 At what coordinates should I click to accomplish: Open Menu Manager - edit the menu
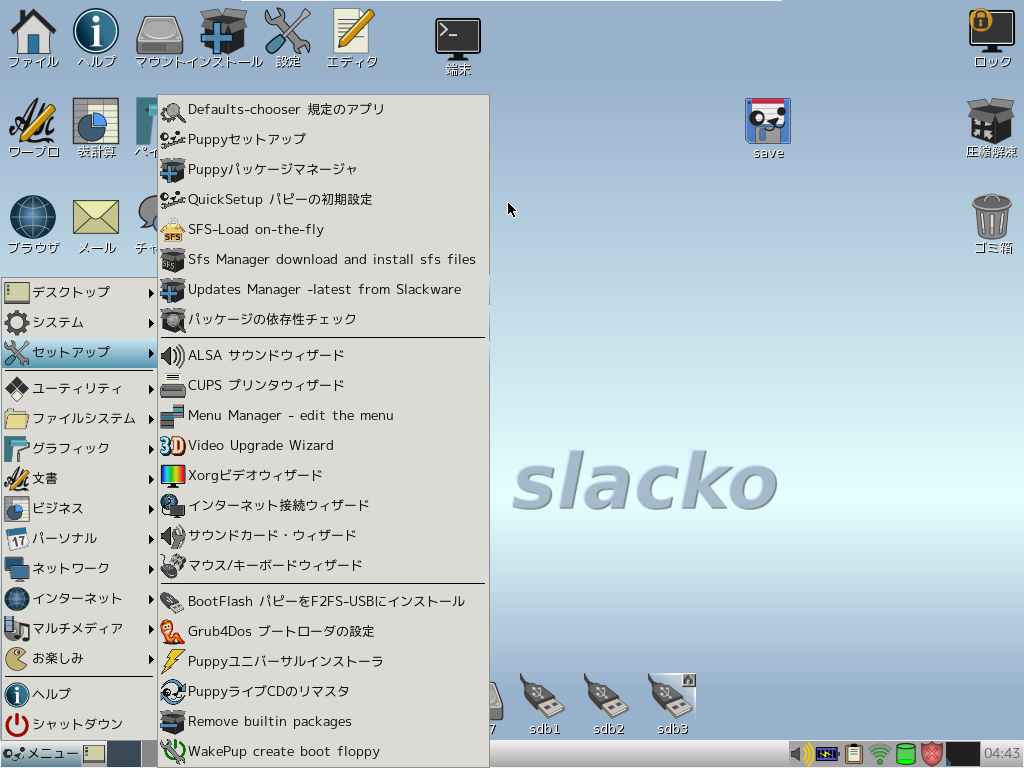click(x=323, y=416)
